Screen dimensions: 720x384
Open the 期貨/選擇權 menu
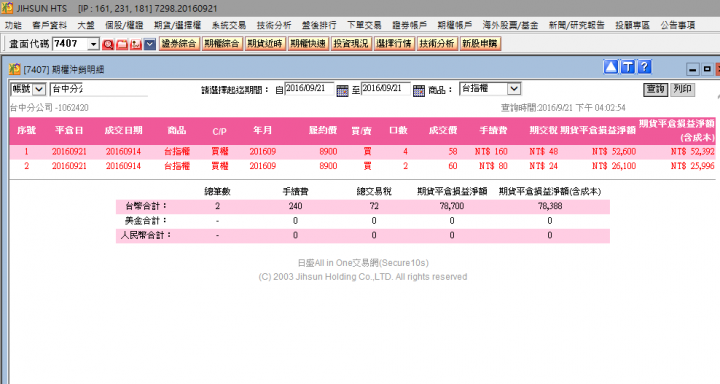177,25
